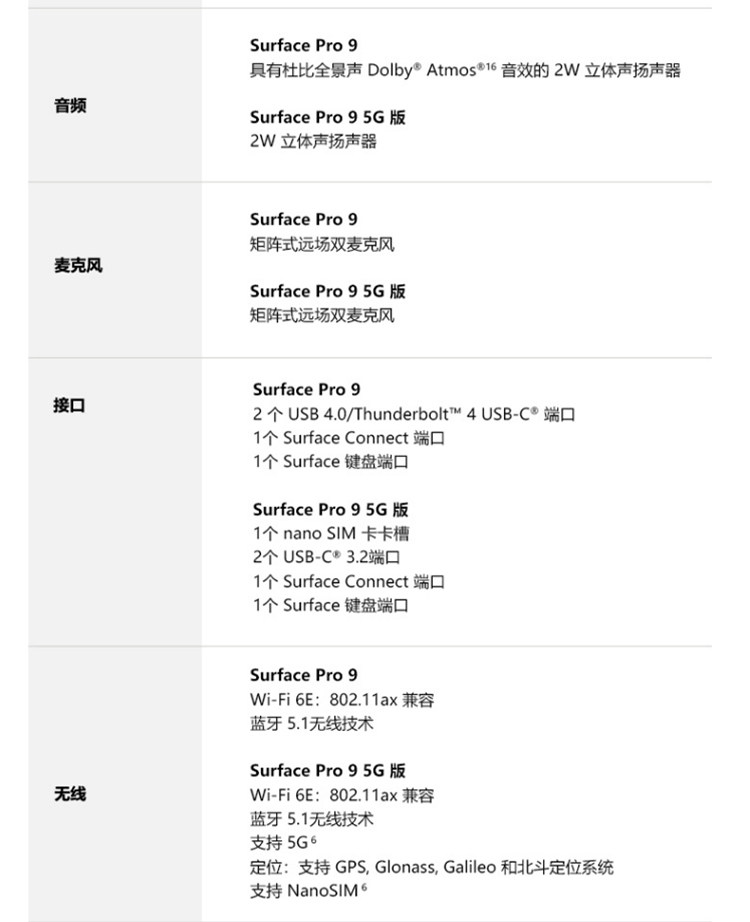
Task: Click Surface Pro 9 5G 版 heading under 音频
Action: 328,118
